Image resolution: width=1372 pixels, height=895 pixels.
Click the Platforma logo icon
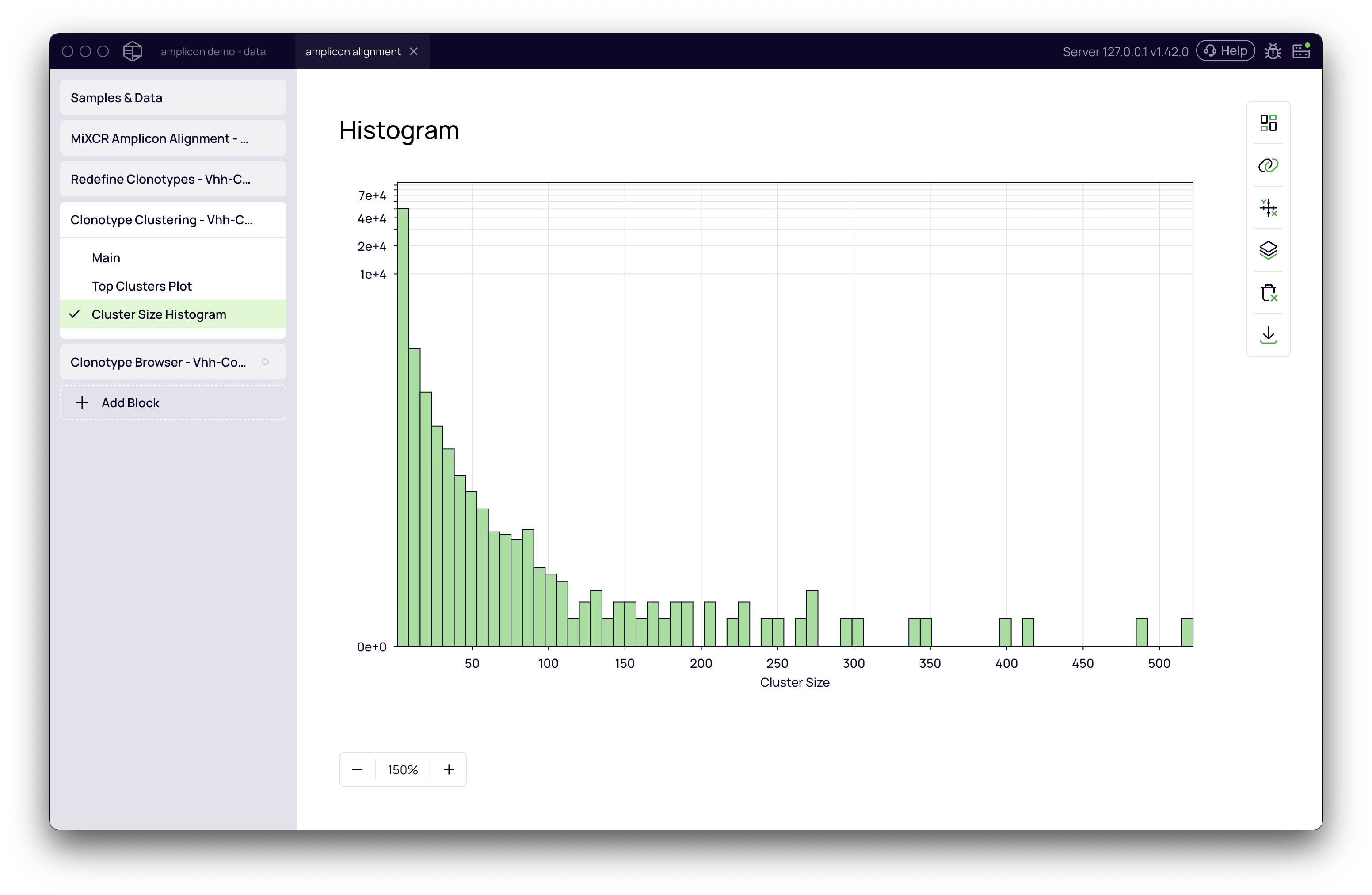click(x=132, y=51)
